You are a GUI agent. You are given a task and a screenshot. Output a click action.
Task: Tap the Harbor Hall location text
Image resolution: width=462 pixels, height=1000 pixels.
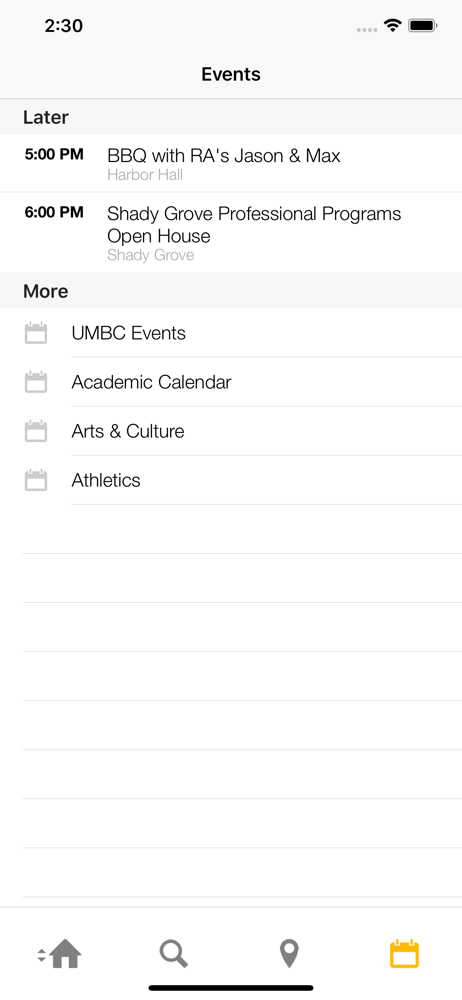click(x=145, y=175)
